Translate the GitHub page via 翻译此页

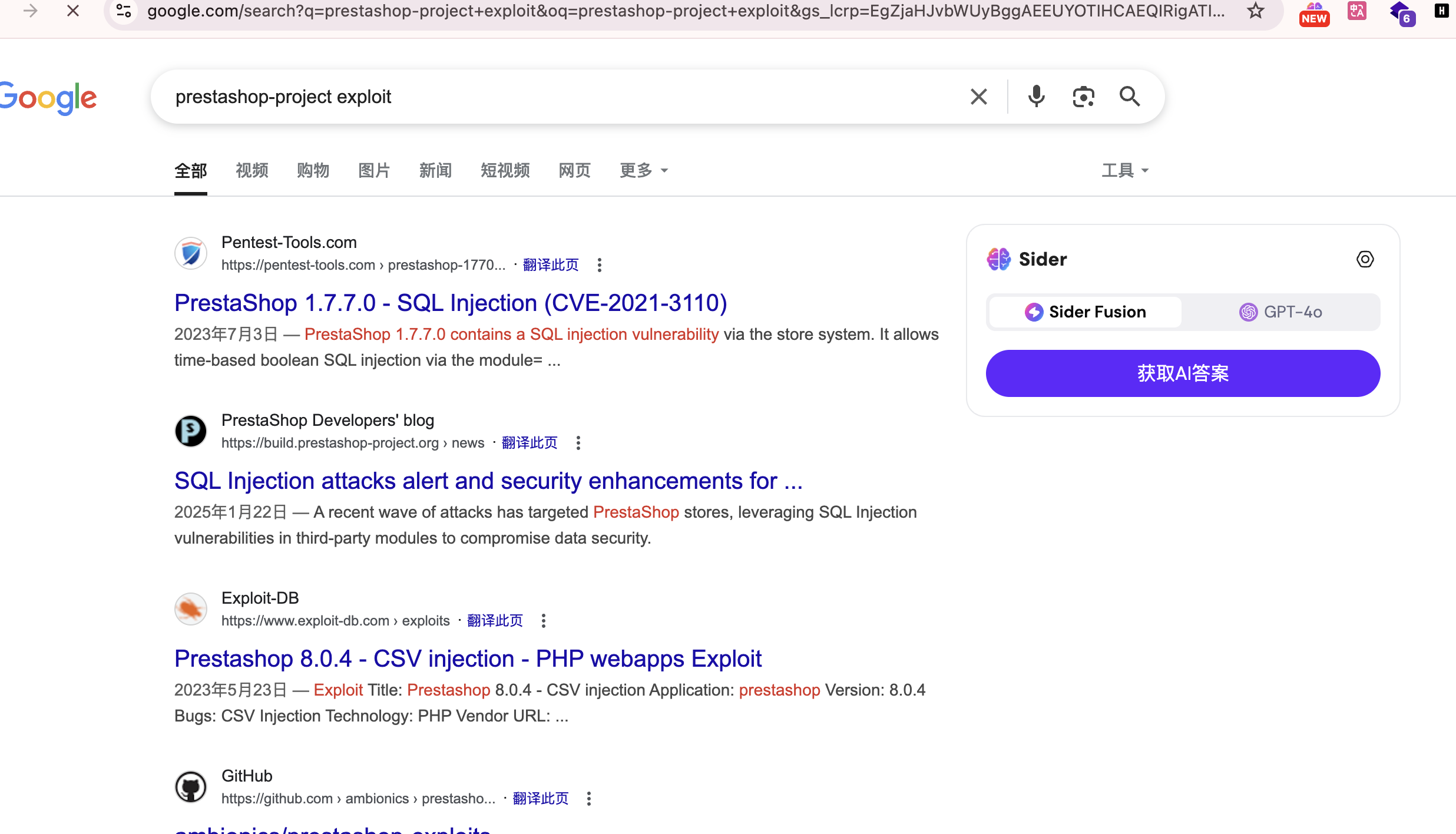point(540,799)
